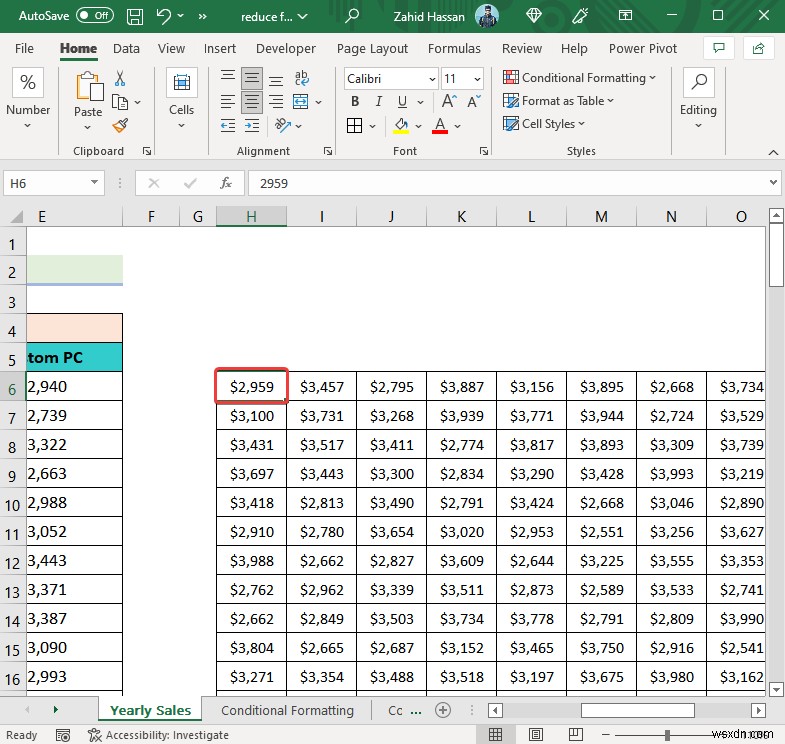Select the Format Painter brush
Screen dimensions: 785x744
120,125
